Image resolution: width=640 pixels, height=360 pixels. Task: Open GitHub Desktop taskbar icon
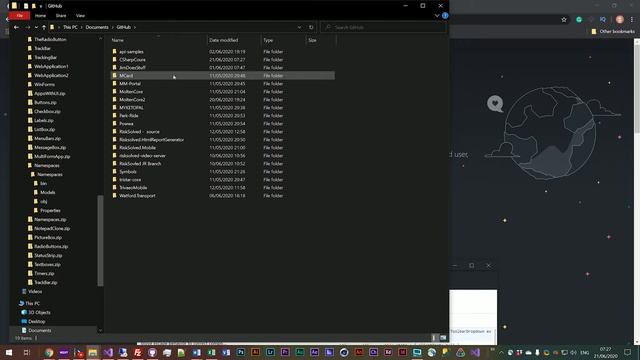pyautogui.click(x=152, y=352)
